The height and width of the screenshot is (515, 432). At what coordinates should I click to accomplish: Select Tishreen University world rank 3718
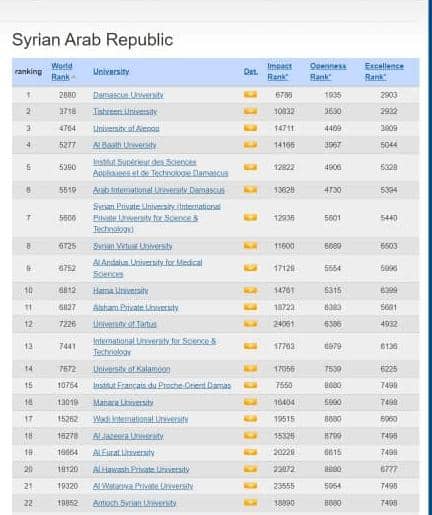(x=67, y=111)
